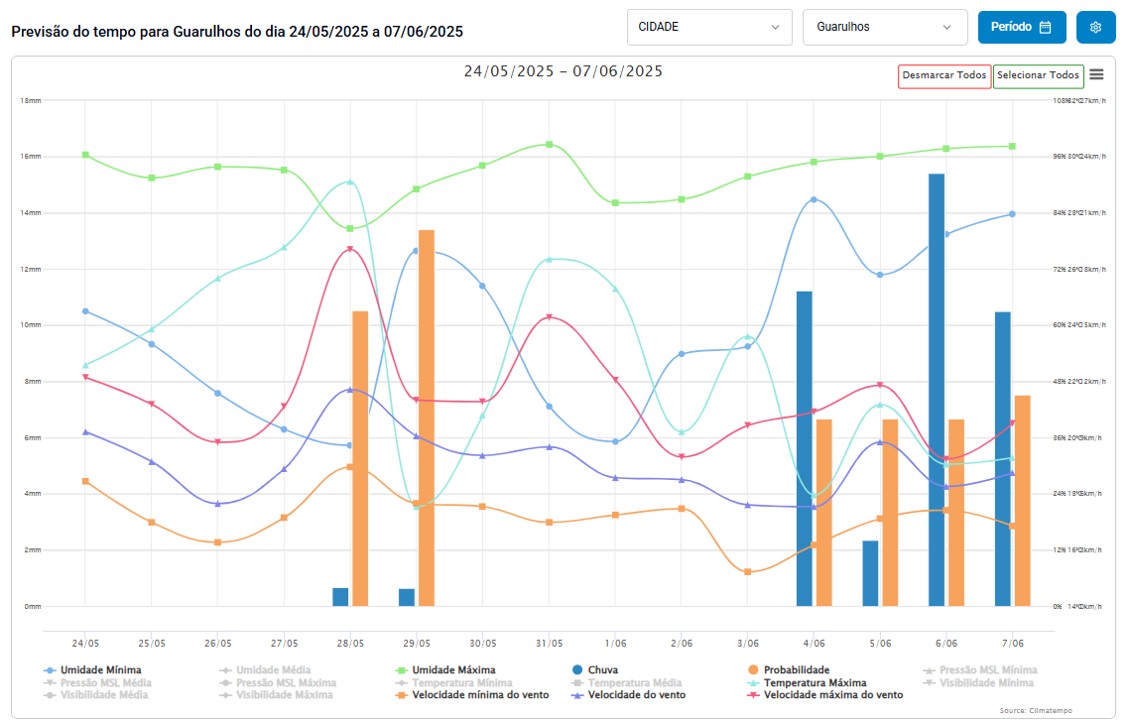This screenshot has width=1130, height=720.
Task: Click the Selecionar Todos button
Action: tap(1038, 75)
